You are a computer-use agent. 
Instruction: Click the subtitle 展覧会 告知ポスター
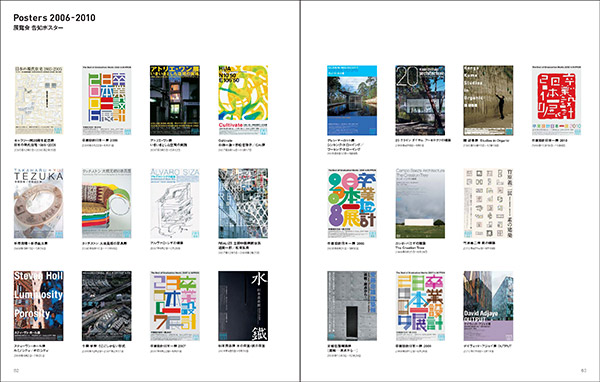tap(38, 28)
